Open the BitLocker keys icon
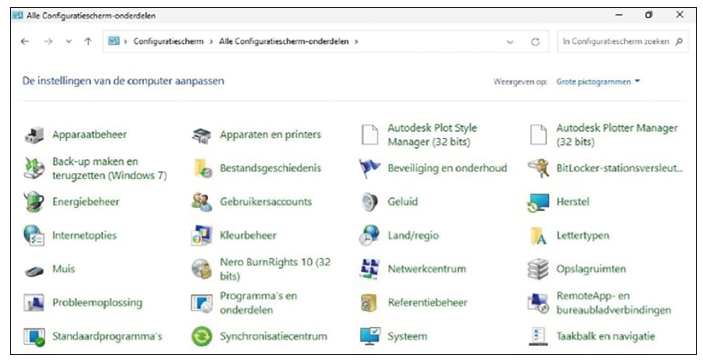The width and height of the screenshot is (703, 362). tap(538, 168)
